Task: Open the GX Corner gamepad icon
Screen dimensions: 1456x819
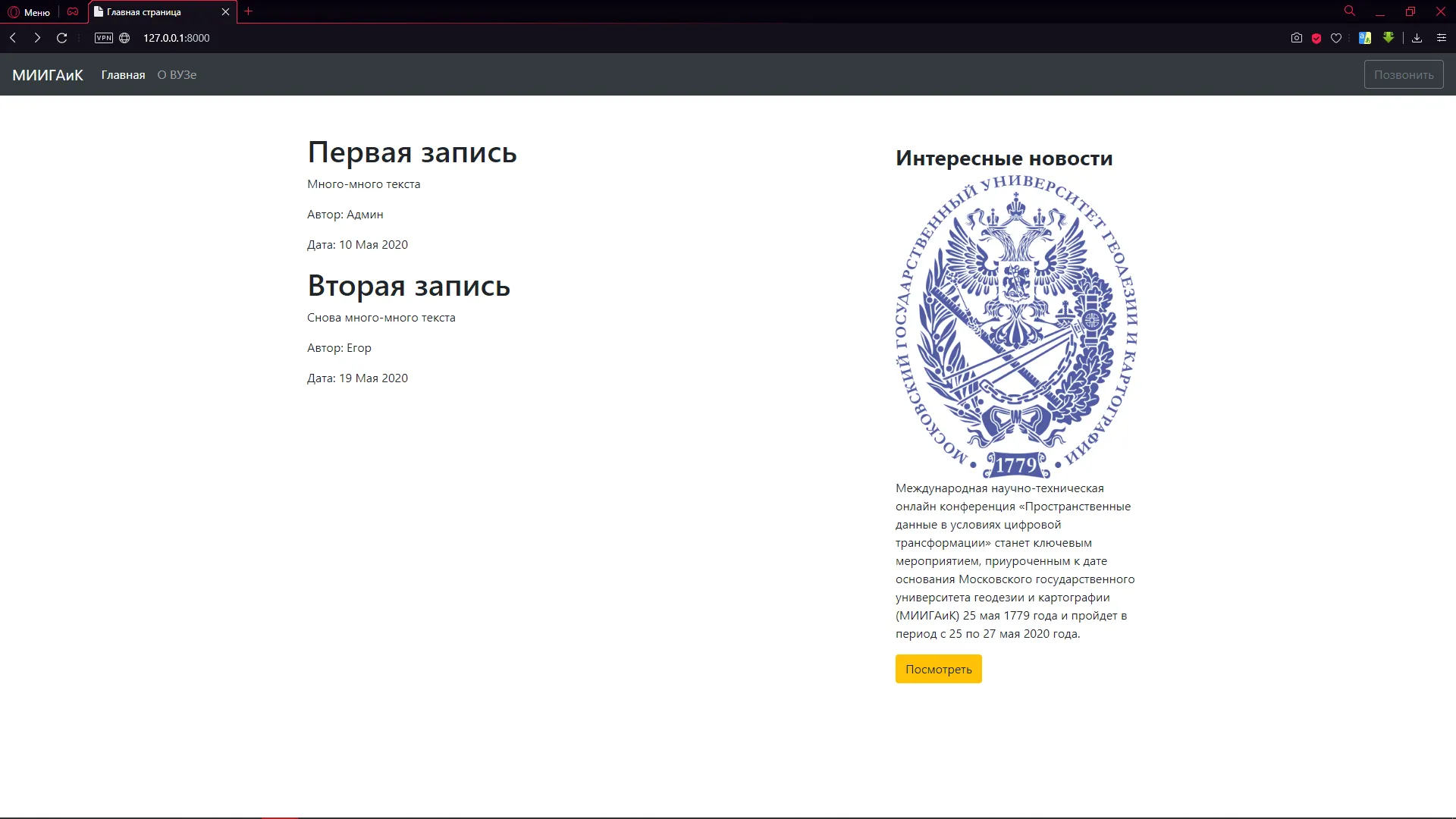Action: [x=73, y=12]
